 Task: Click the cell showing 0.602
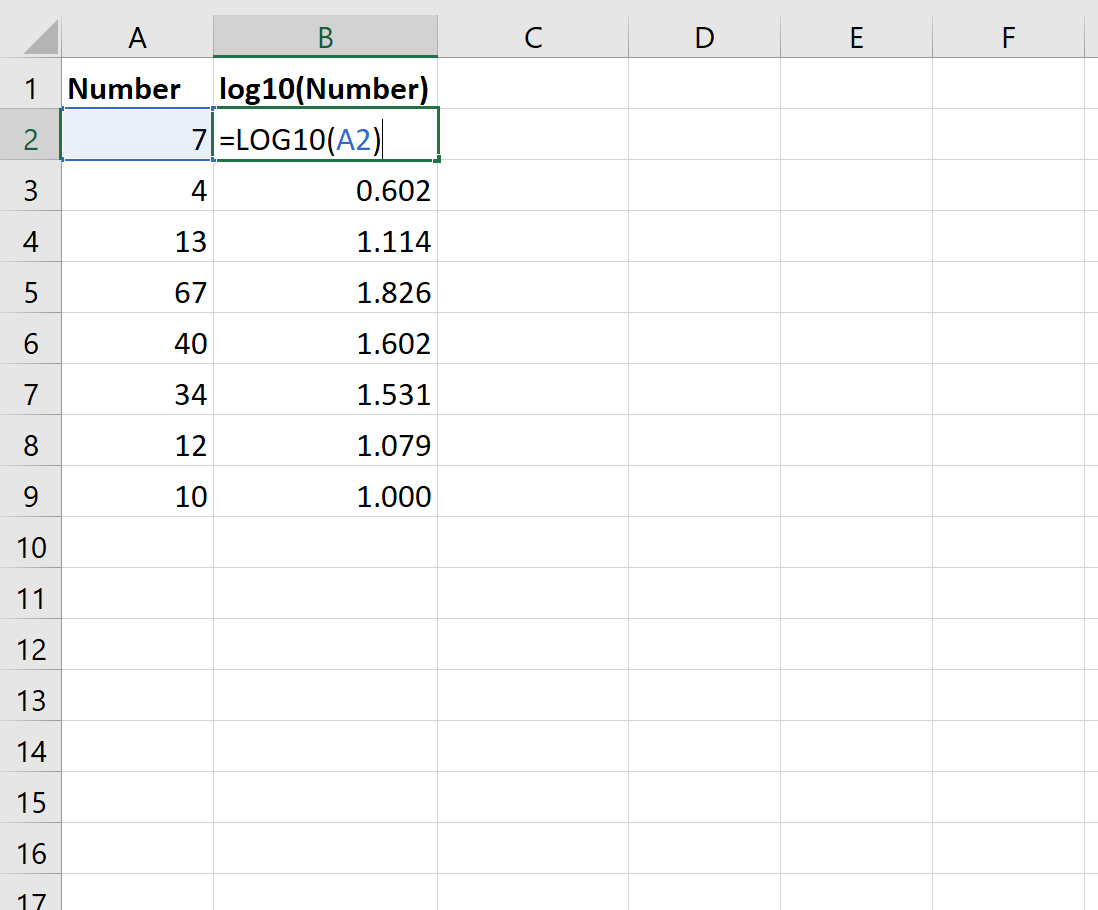click(327, 190)
